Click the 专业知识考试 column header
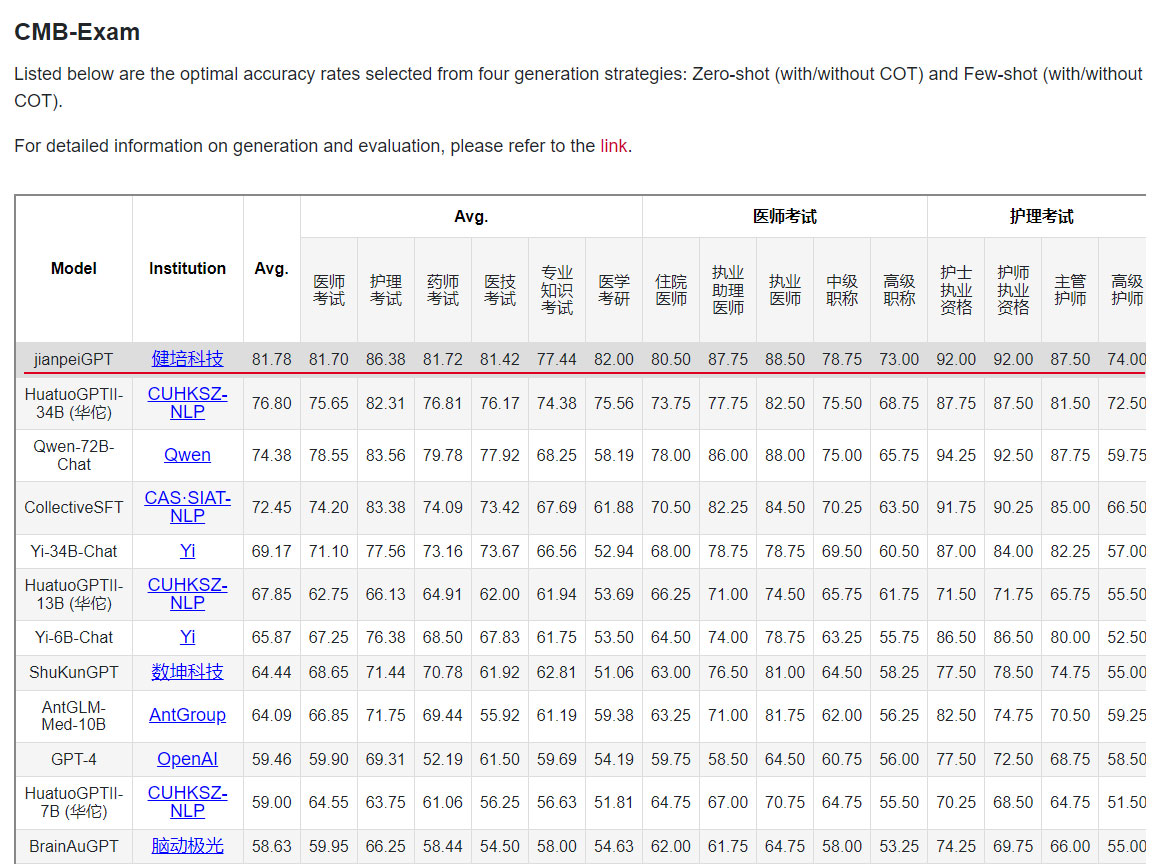1164x864 pixels. (x=557, y=290)
